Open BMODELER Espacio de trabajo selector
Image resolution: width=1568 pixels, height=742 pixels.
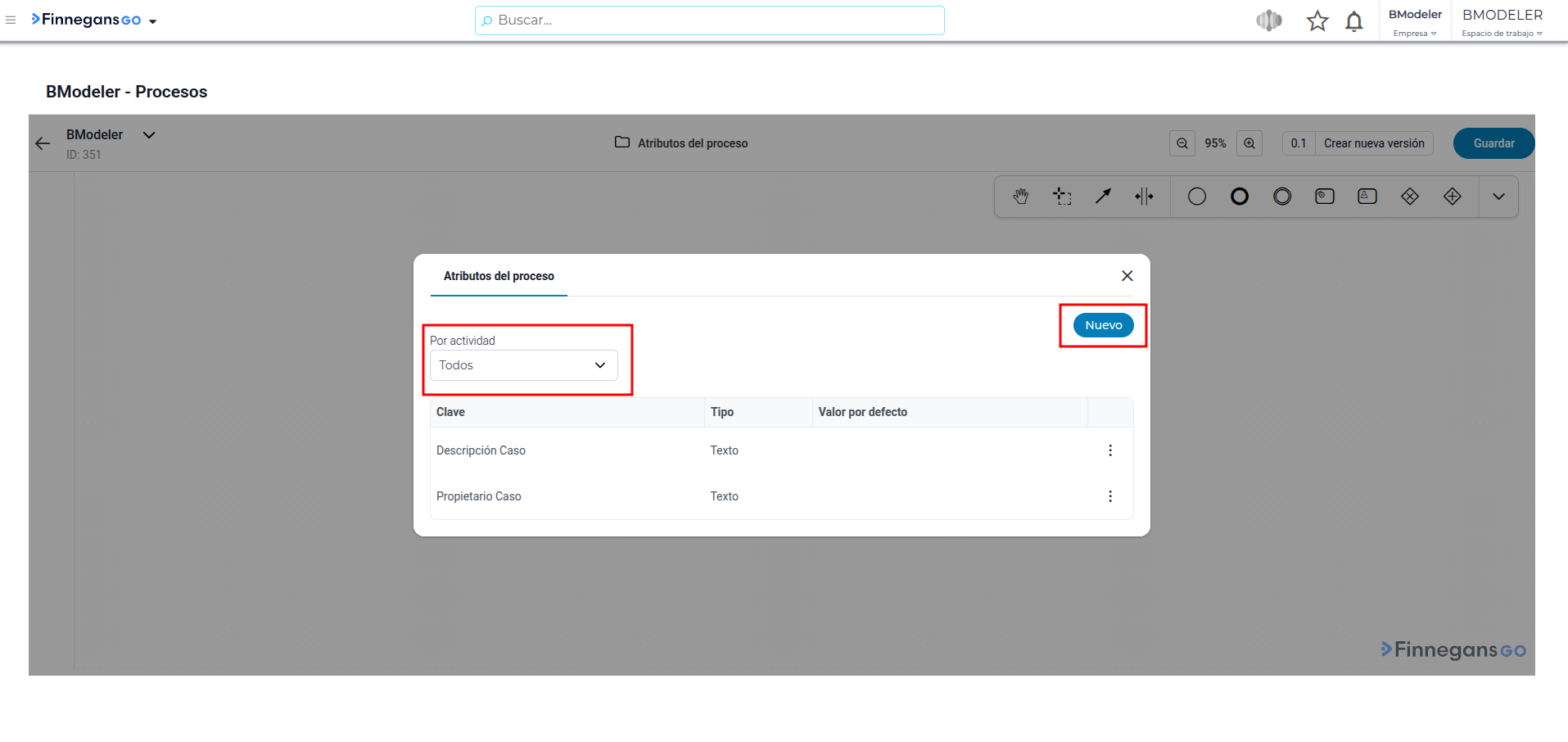pyautogui.click(x=1502, y=22)
